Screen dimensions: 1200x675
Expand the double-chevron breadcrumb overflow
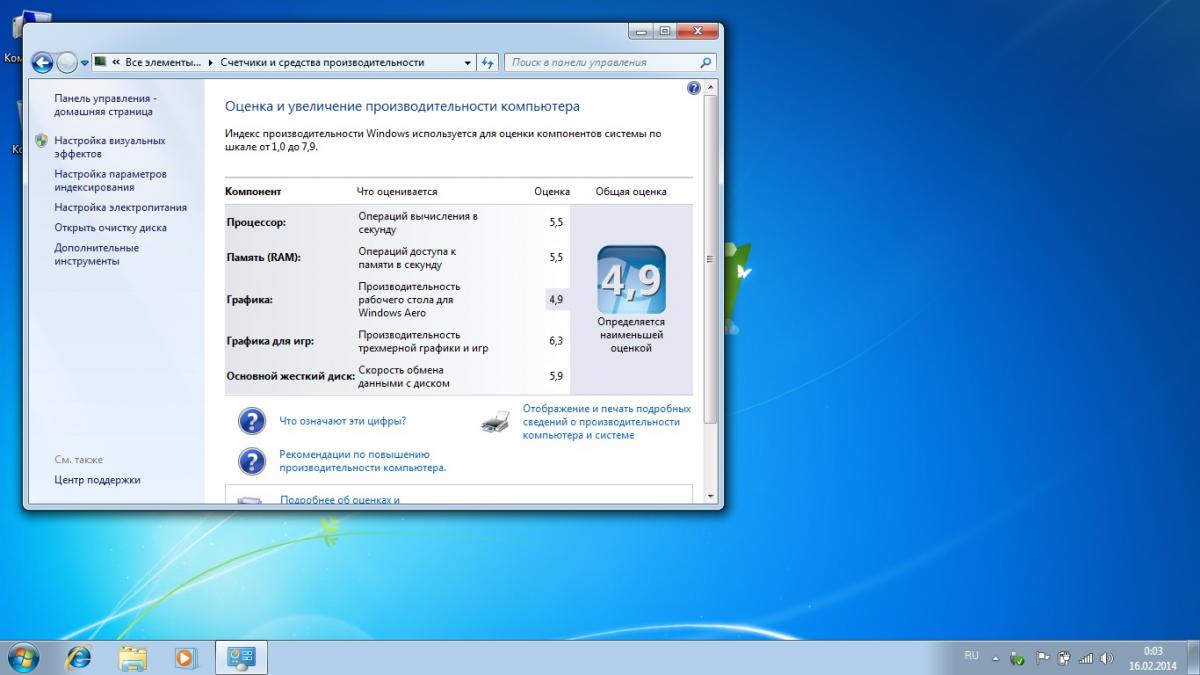click(116, 62)
